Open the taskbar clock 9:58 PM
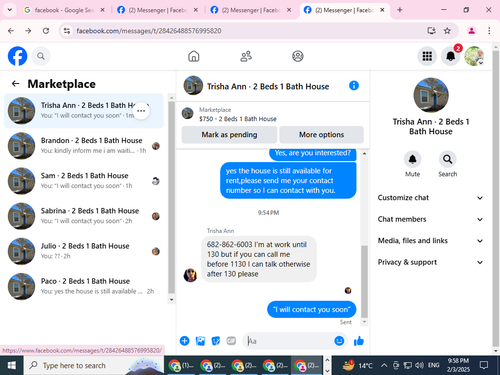The width and height of the screenshot is (500, 375). click(x=458, y=365)
